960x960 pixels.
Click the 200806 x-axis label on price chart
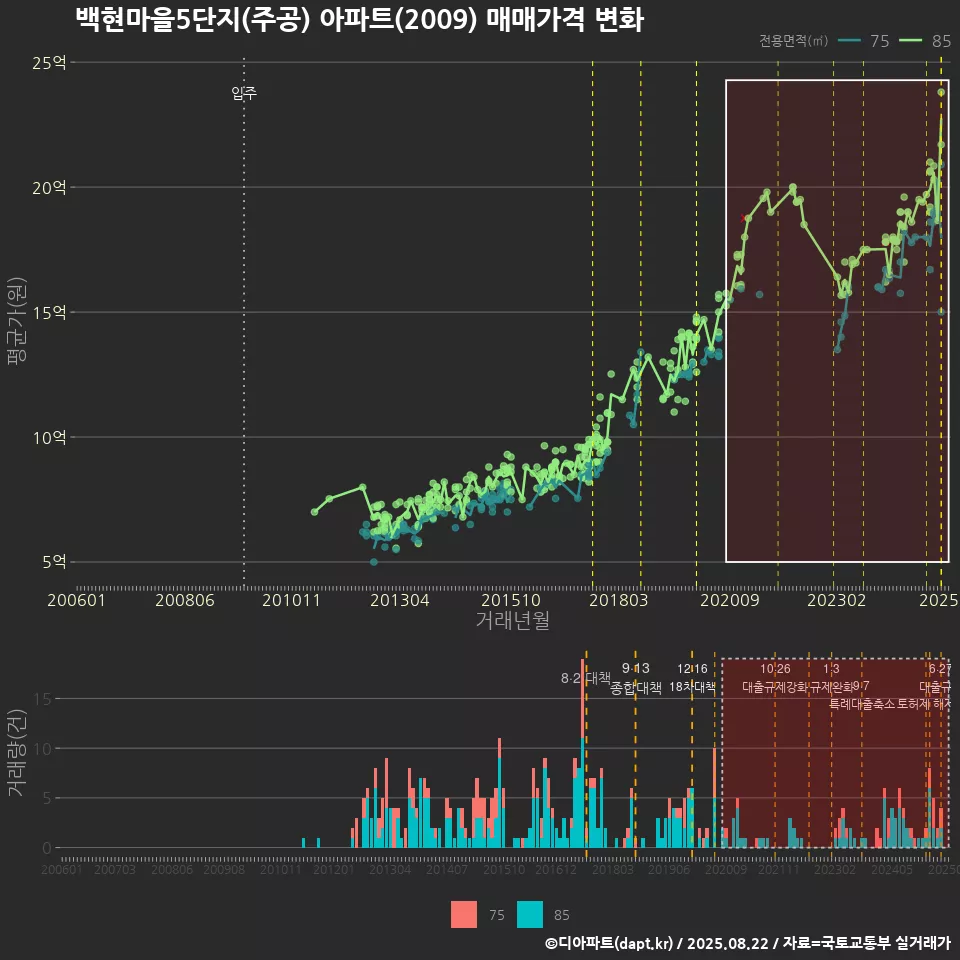185,600
